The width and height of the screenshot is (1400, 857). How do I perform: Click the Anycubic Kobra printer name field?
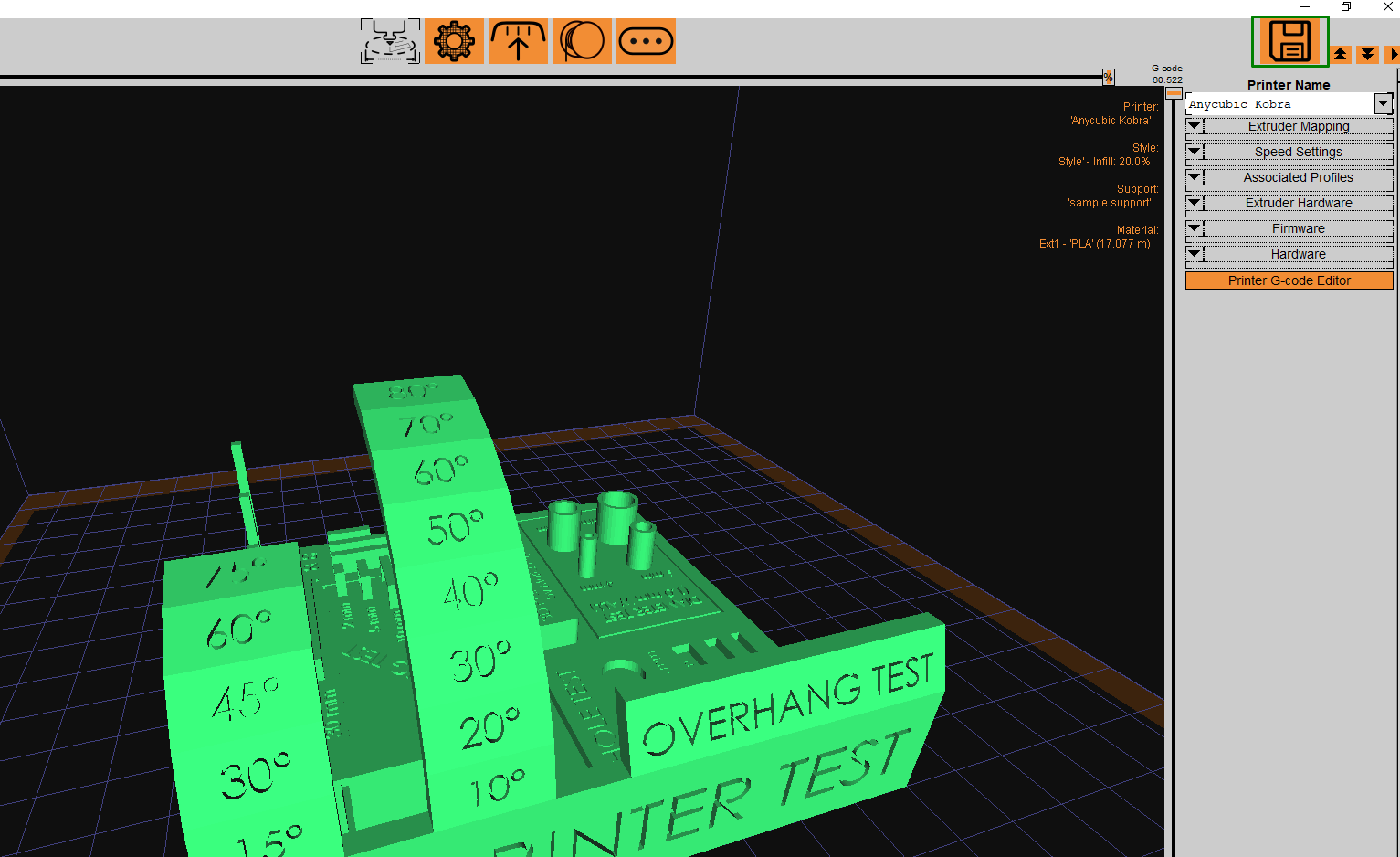click(1279, 104)
